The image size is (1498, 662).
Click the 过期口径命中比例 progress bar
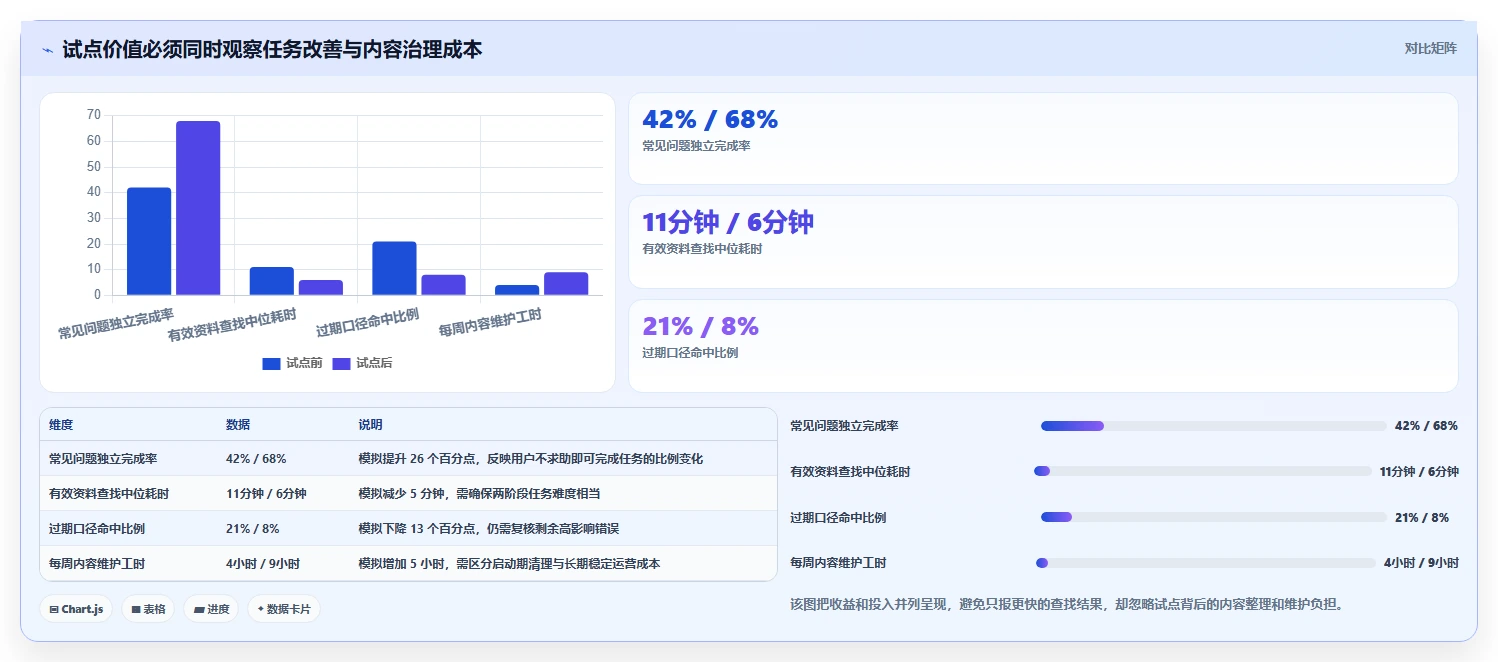[x=1214, y=517]
